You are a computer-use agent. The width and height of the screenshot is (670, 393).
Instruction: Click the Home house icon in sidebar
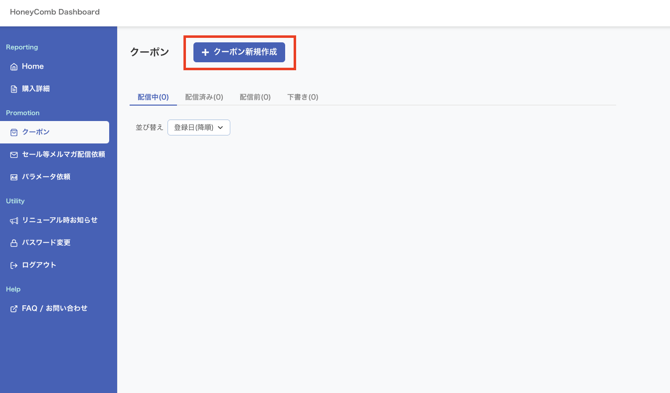click(x=14, y=67)
